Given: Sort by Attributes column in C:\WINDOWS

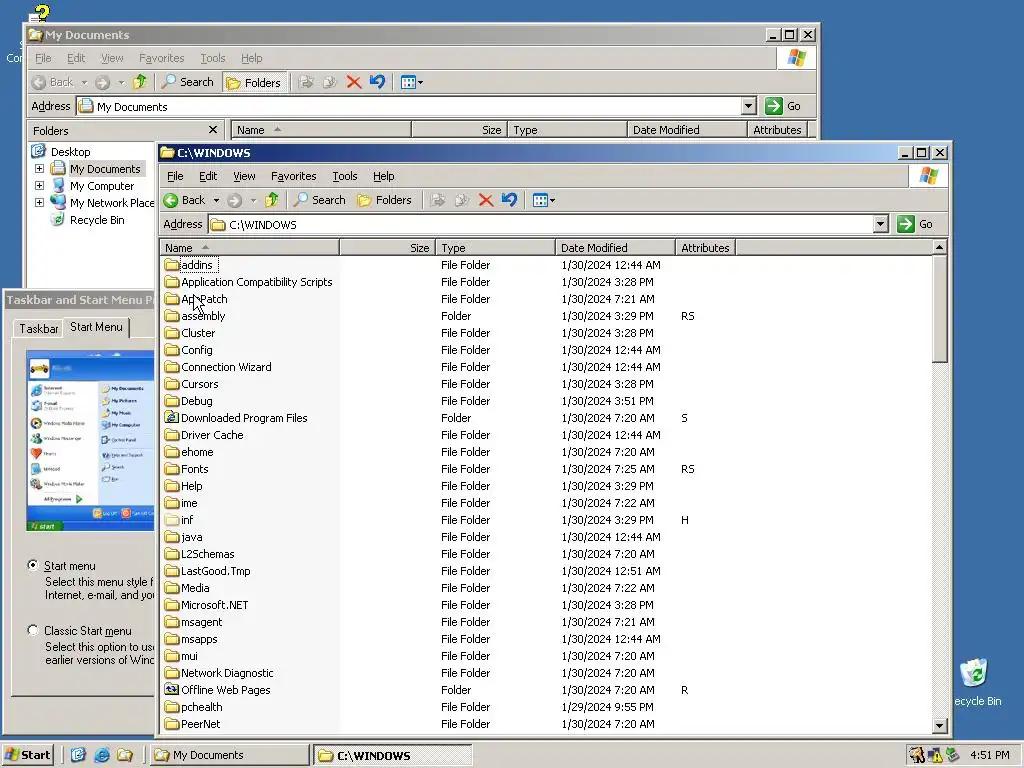Looking at the screenshot, I should click(705, 248).
